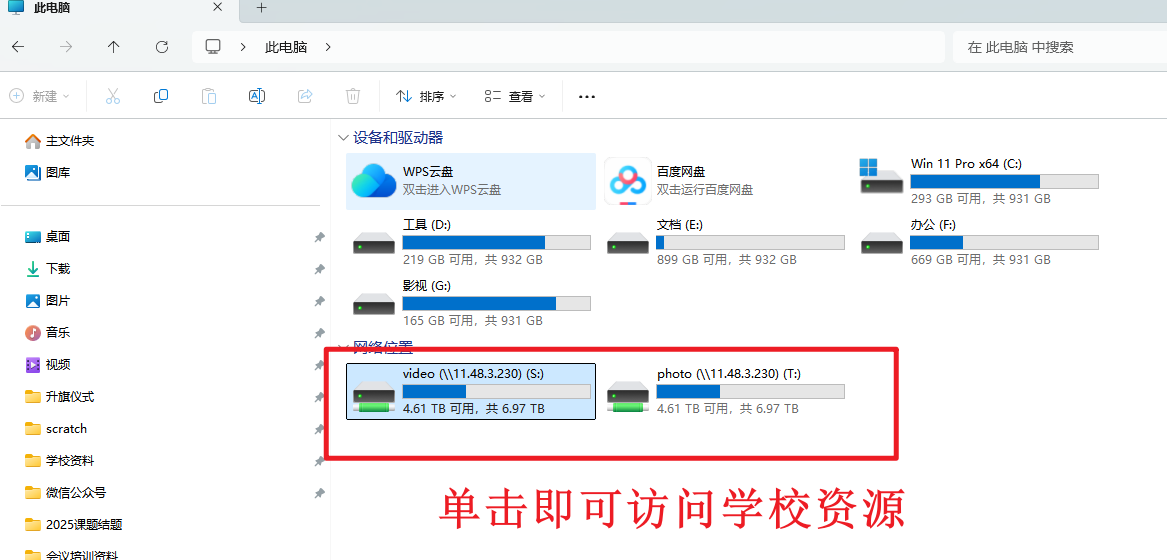
Task: Open WPS云盘 cloud drive
Action: tap(470, 181)
